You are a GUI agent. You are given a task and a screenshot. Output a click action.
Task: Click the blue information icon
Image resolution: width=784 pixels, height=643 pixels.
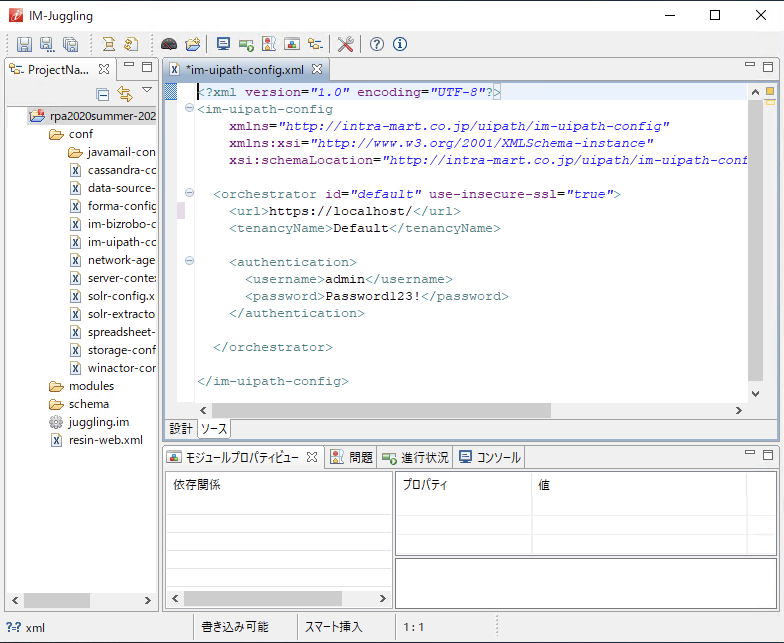pyautogui.click(x=400, y=44)
